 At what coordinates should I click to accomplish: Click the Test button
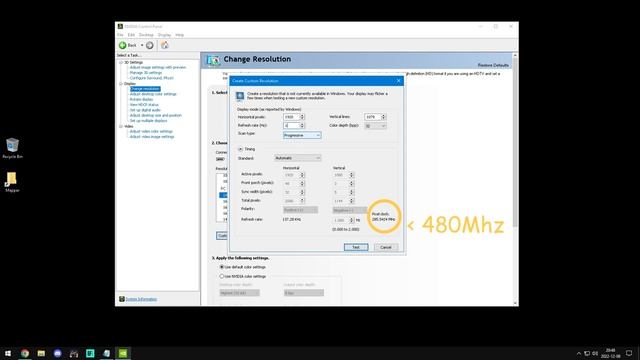point(356,247)
